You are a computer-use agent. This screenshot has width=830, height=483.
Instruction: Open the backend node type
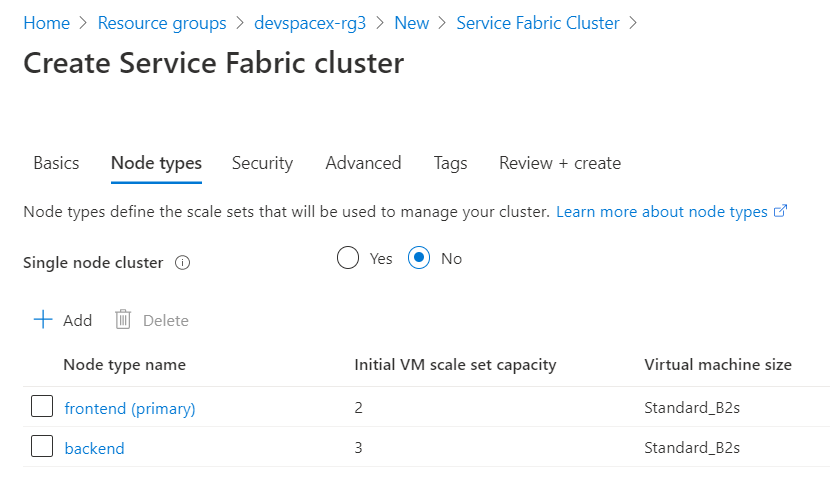point(94,448)
